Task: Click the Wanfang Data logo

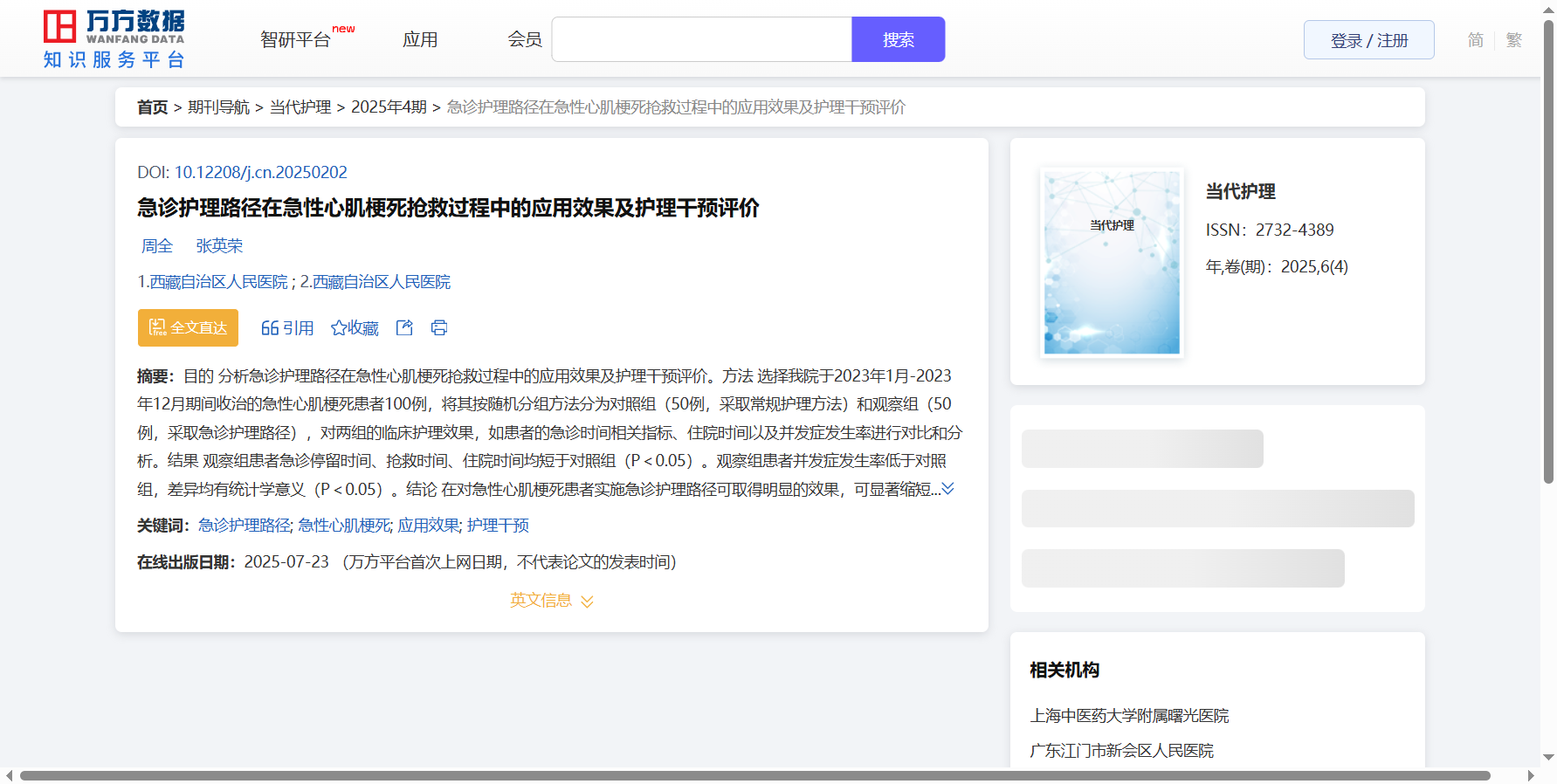Action: 114,39
